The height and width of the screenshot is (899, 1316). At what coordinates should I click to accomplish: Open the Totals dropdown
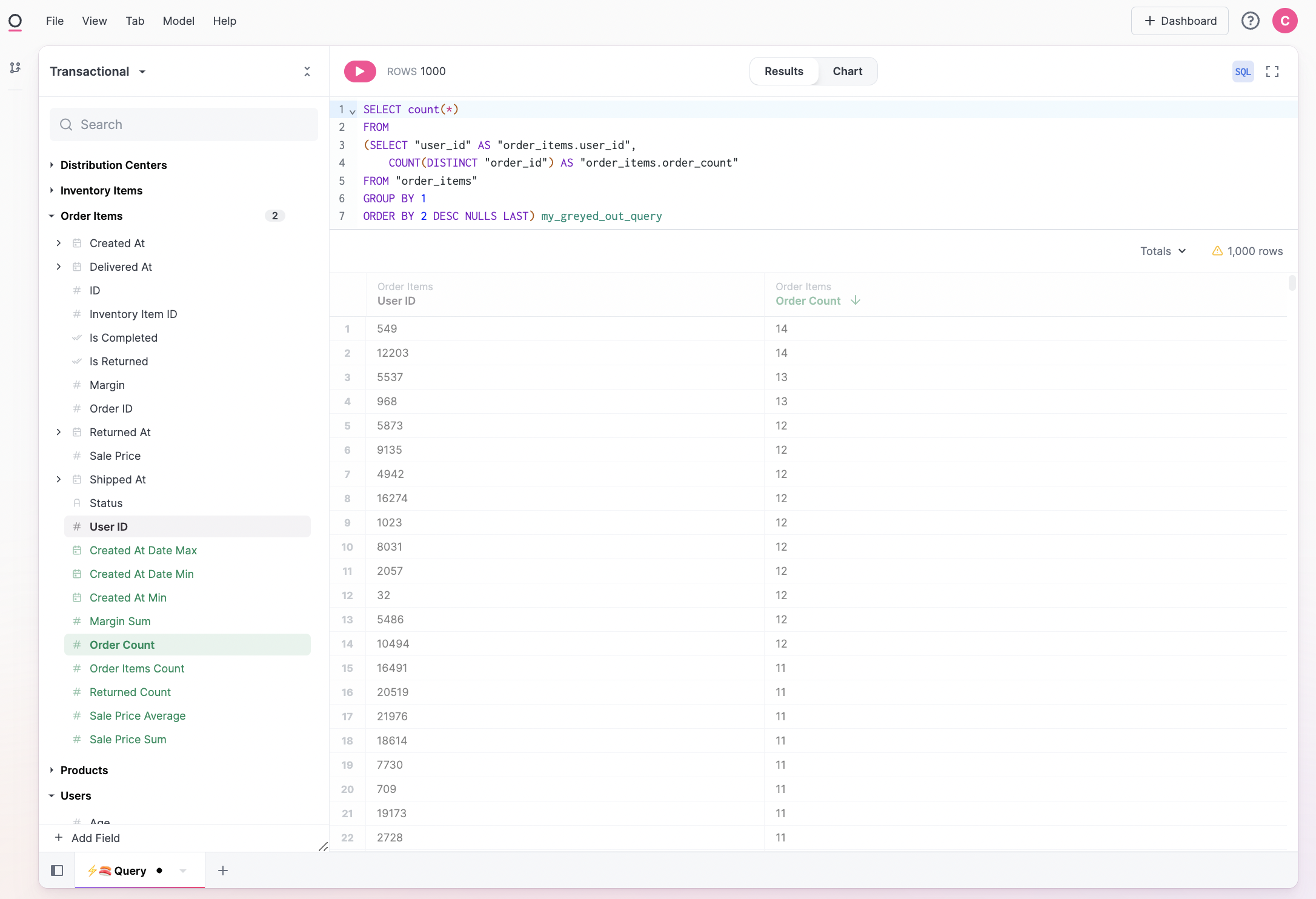1162,251
